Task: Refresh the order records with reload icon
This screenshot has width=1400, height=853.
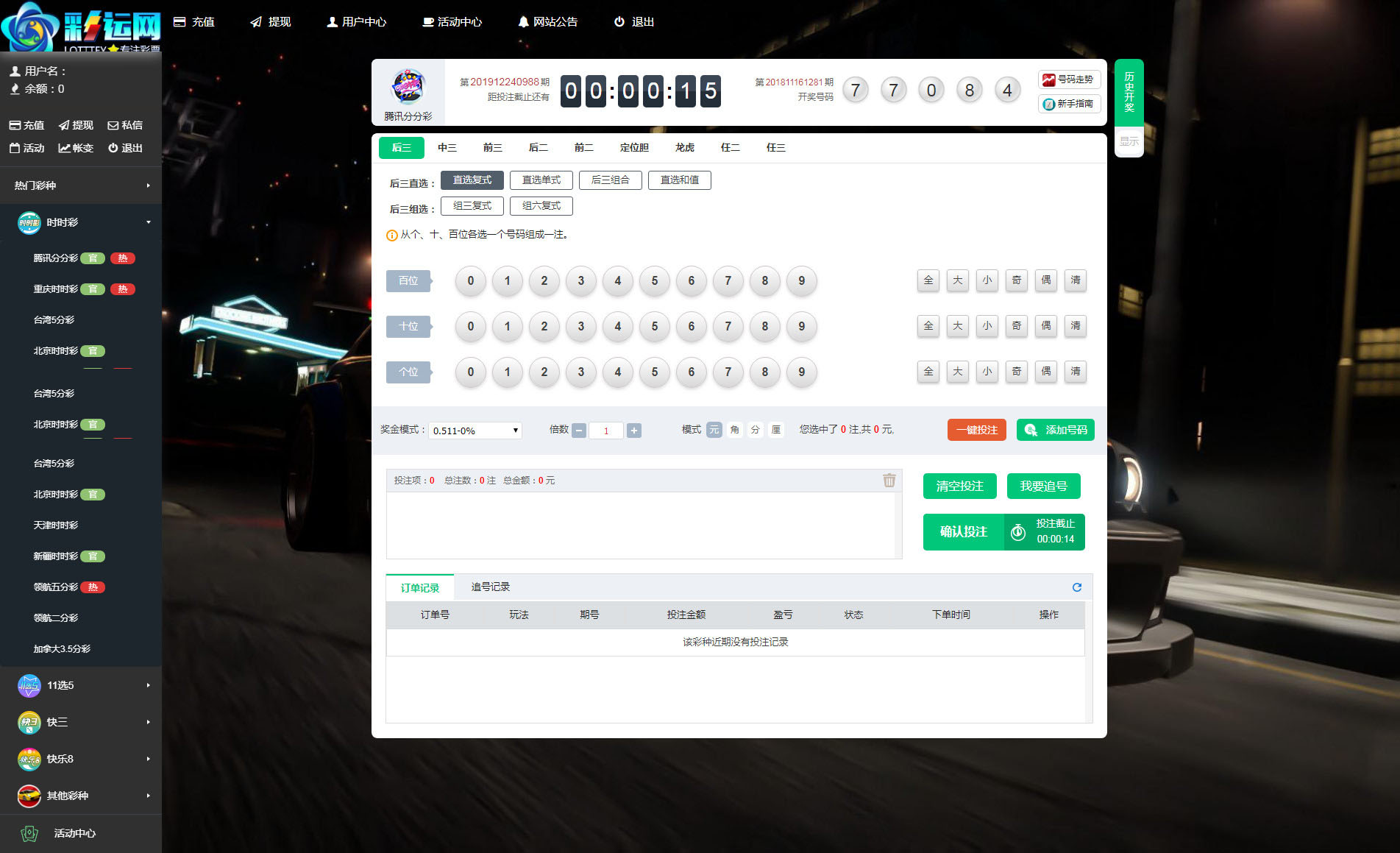Action: 1076,587
